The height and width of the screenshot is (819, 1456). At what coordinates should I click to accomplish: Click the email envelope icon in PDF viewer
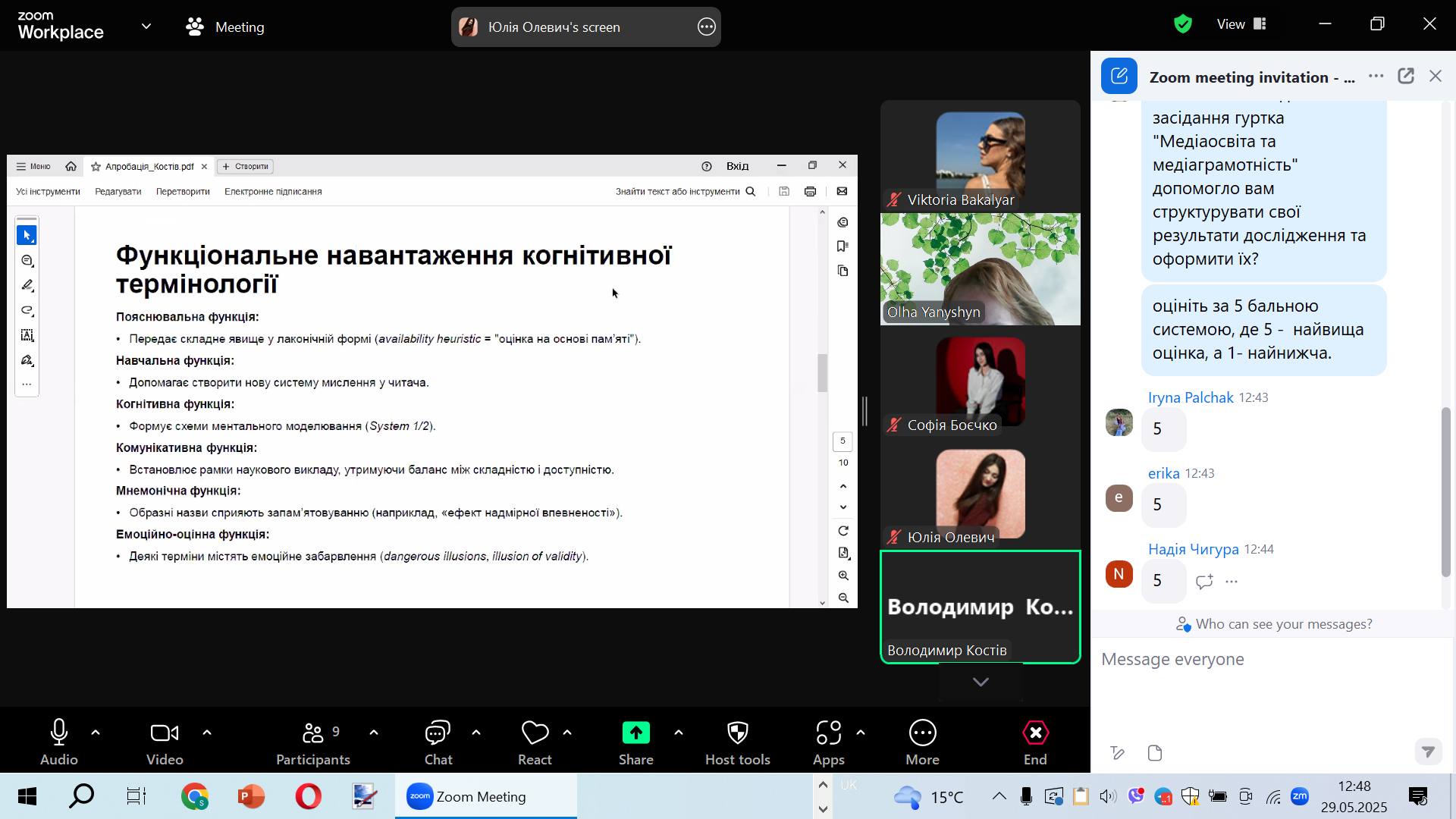click(x=842, y=191)
